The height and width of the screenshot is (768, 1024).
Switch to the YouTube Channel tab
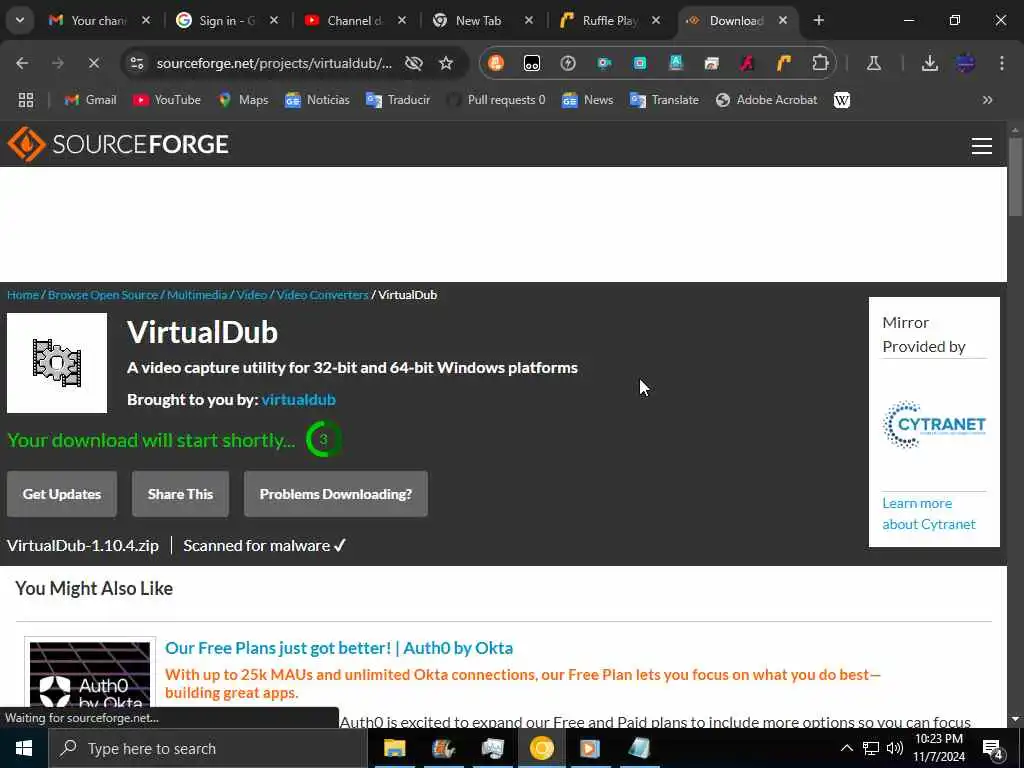(355, 21)
